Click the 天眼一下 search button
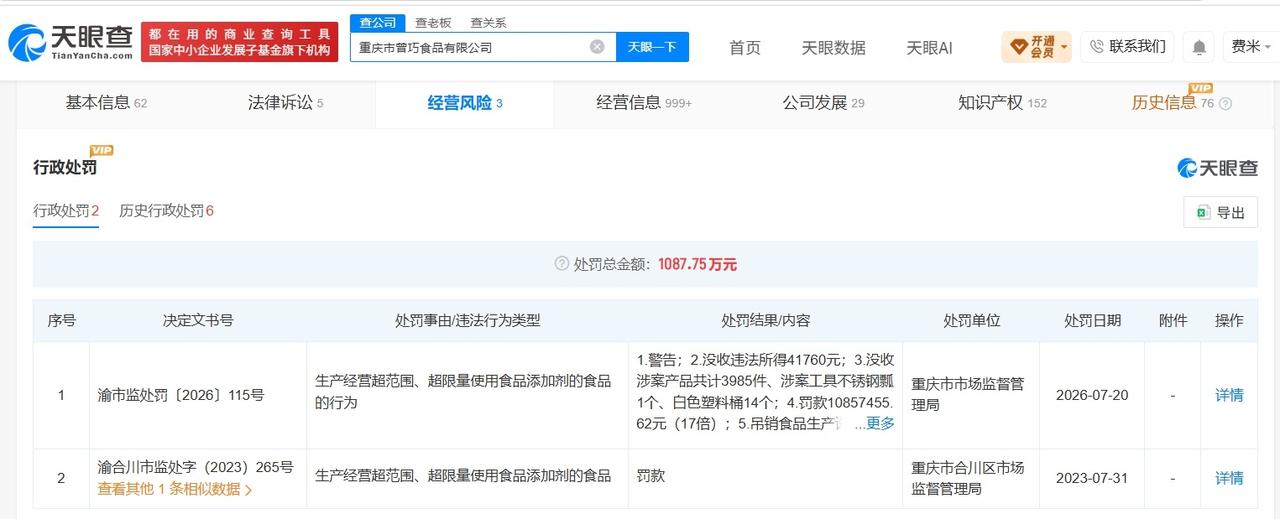Image resolution: width=1280 pixels, height=519 pixels. 652,46
